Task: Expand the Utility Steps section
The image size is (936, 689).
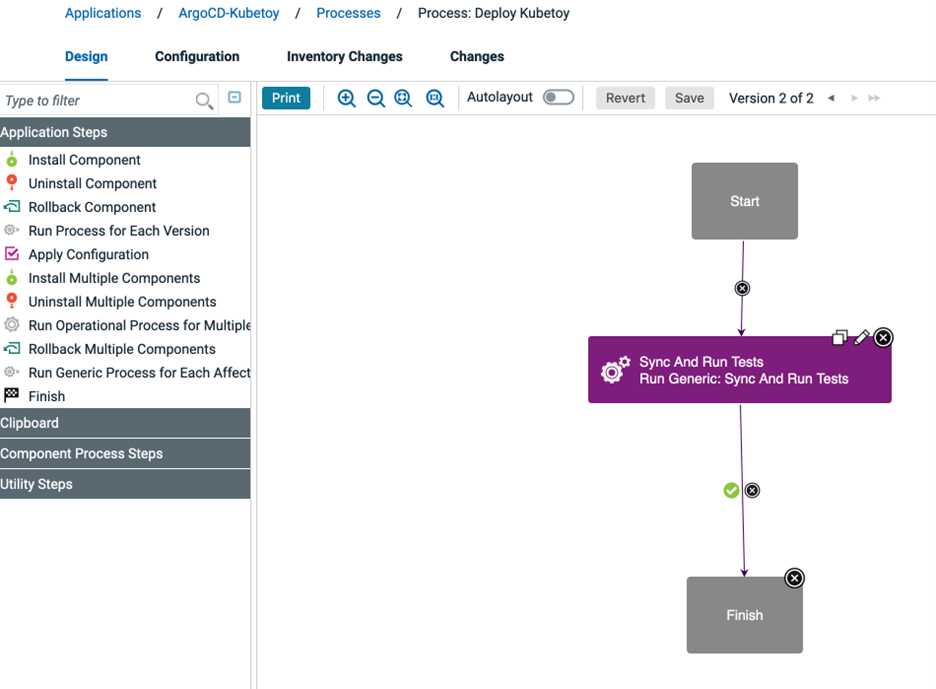Action: point(125,484)
